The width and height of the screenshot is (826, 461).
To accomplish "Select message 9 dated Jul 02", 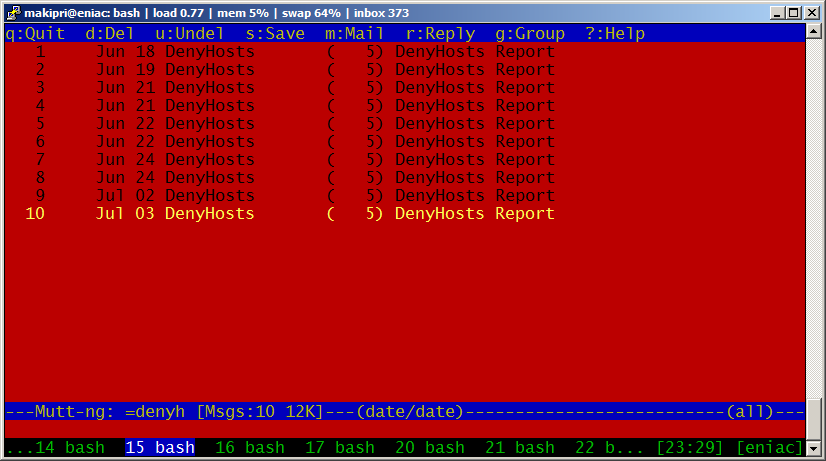I will coord(405,195).
